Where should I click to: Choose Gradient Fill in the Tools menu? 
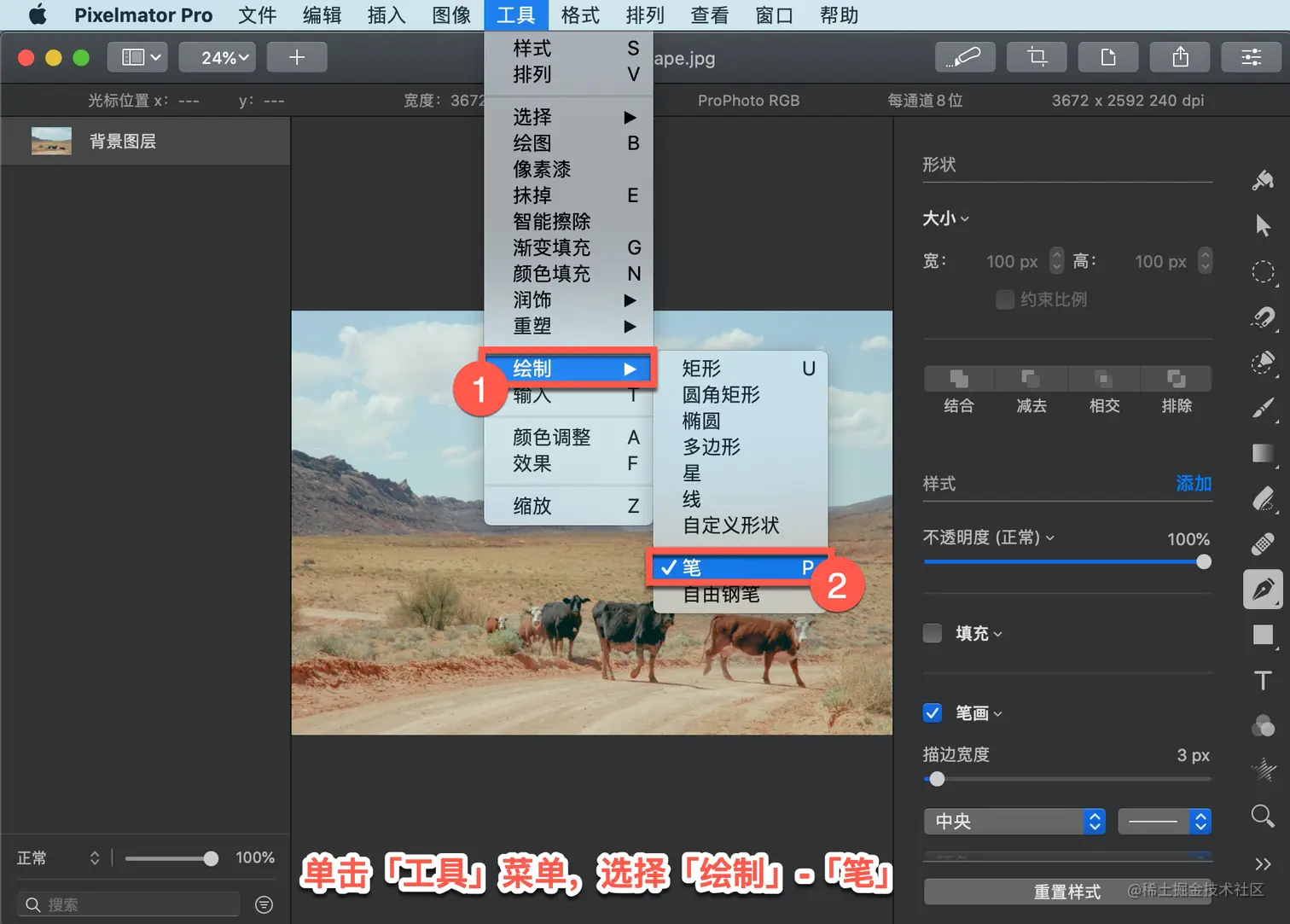(568, 247)
